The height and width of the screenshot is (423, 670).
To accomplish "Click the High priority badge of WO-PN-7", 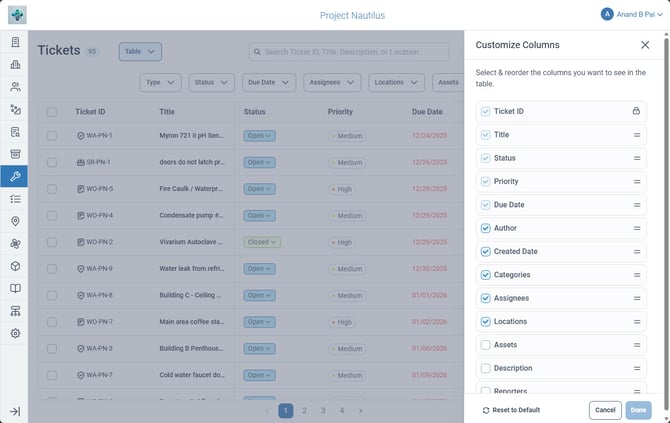I will click(x=342, y=322).
